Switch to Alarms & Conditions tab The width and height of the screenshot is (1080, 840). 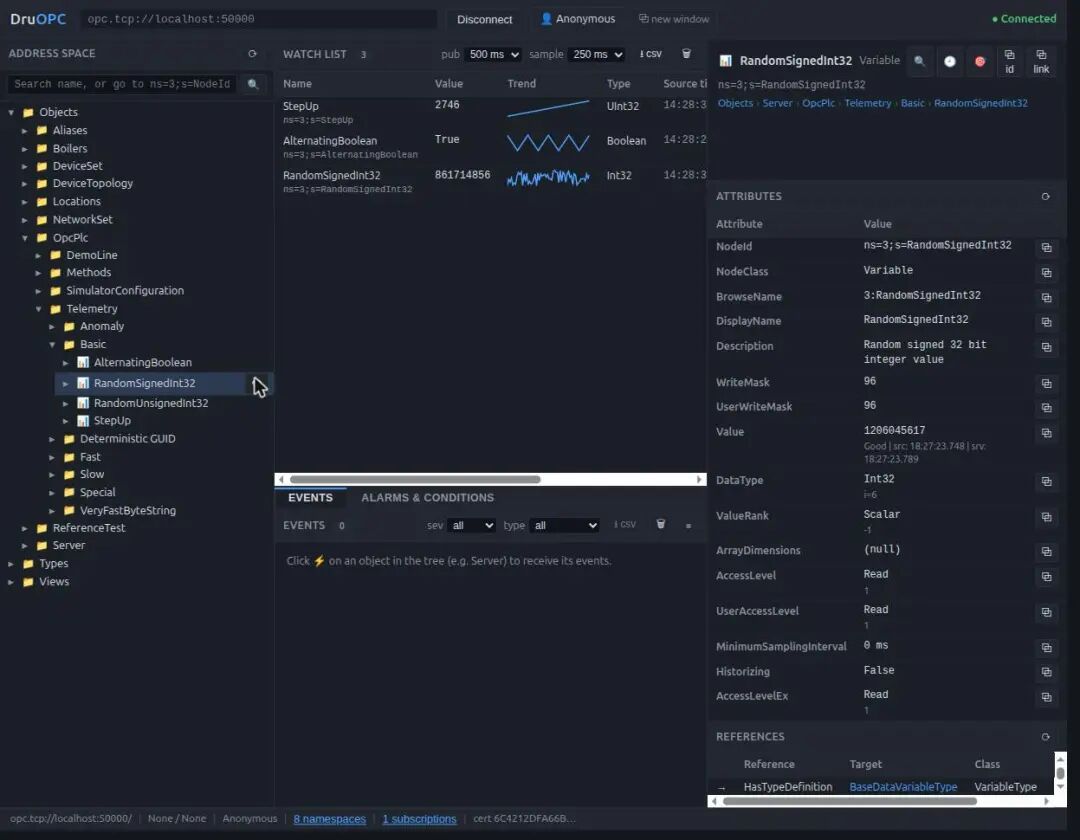[x=427, y=498]
